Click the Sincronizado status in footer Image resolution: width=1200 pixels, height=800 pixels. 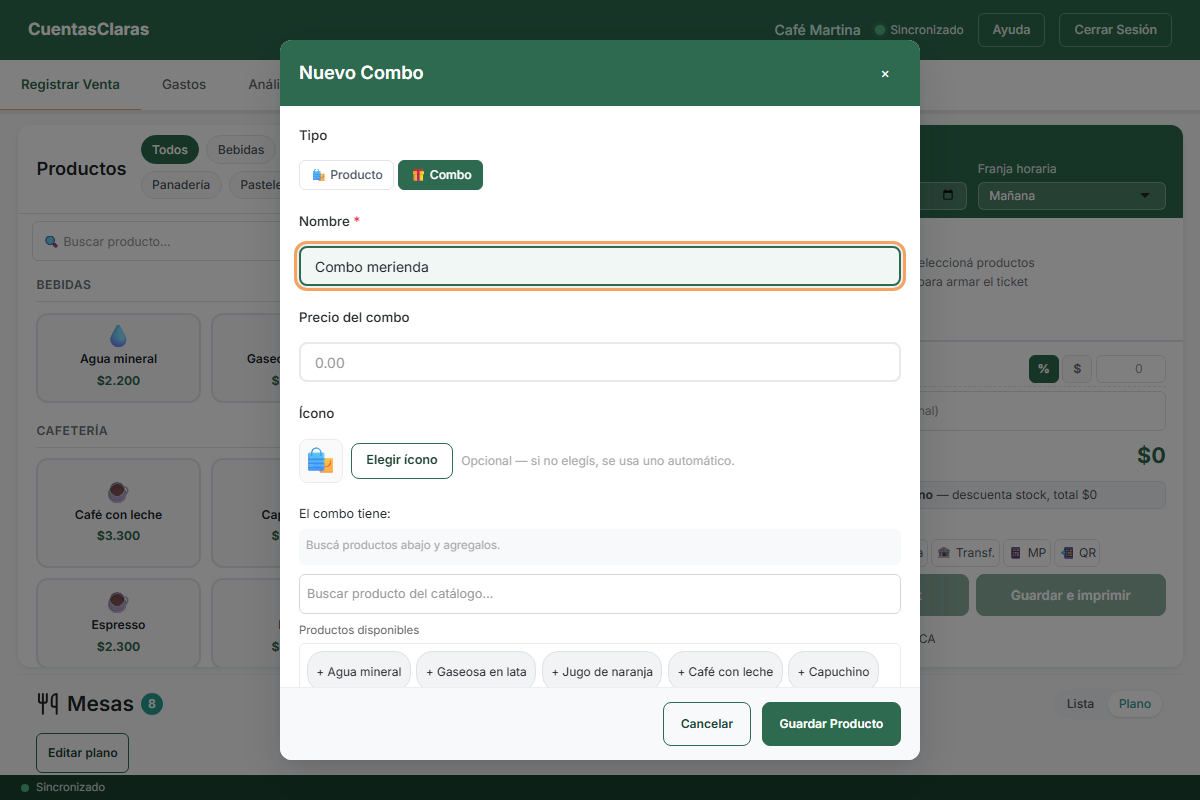click(x=62, y=787)
